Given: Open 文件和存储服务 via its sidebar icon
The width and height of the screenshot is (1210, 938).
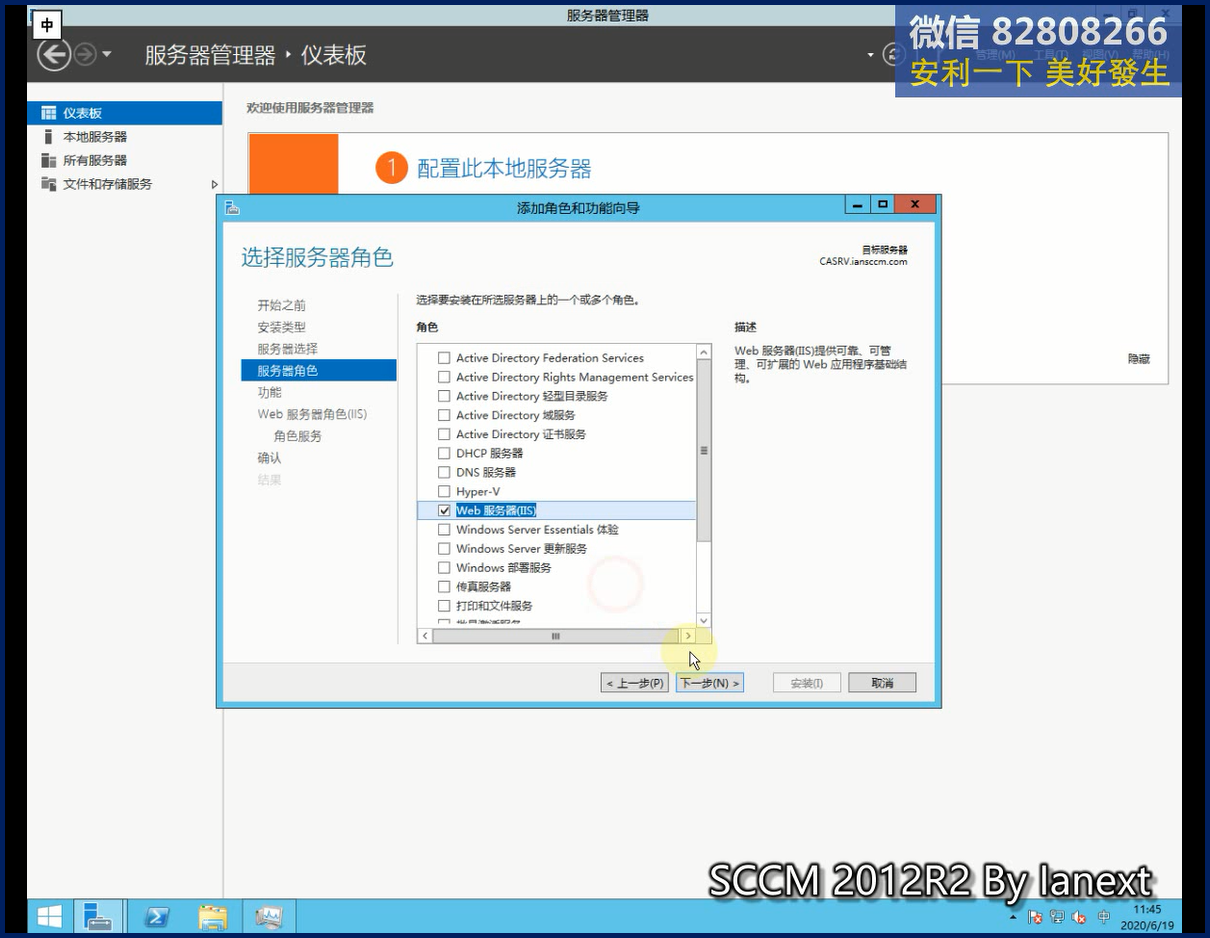Looking at the screenshot, I should pos(48,184).
